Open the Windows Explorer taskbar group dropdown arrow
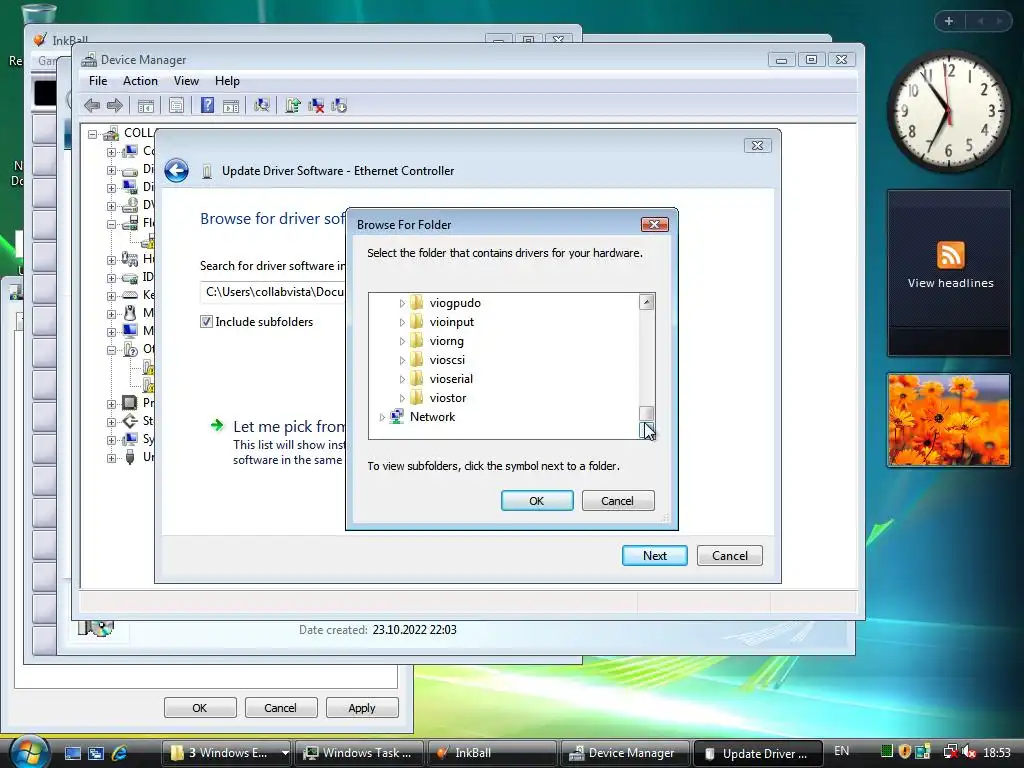Screen dimensions: 1024x768 [x=285, y=753]
